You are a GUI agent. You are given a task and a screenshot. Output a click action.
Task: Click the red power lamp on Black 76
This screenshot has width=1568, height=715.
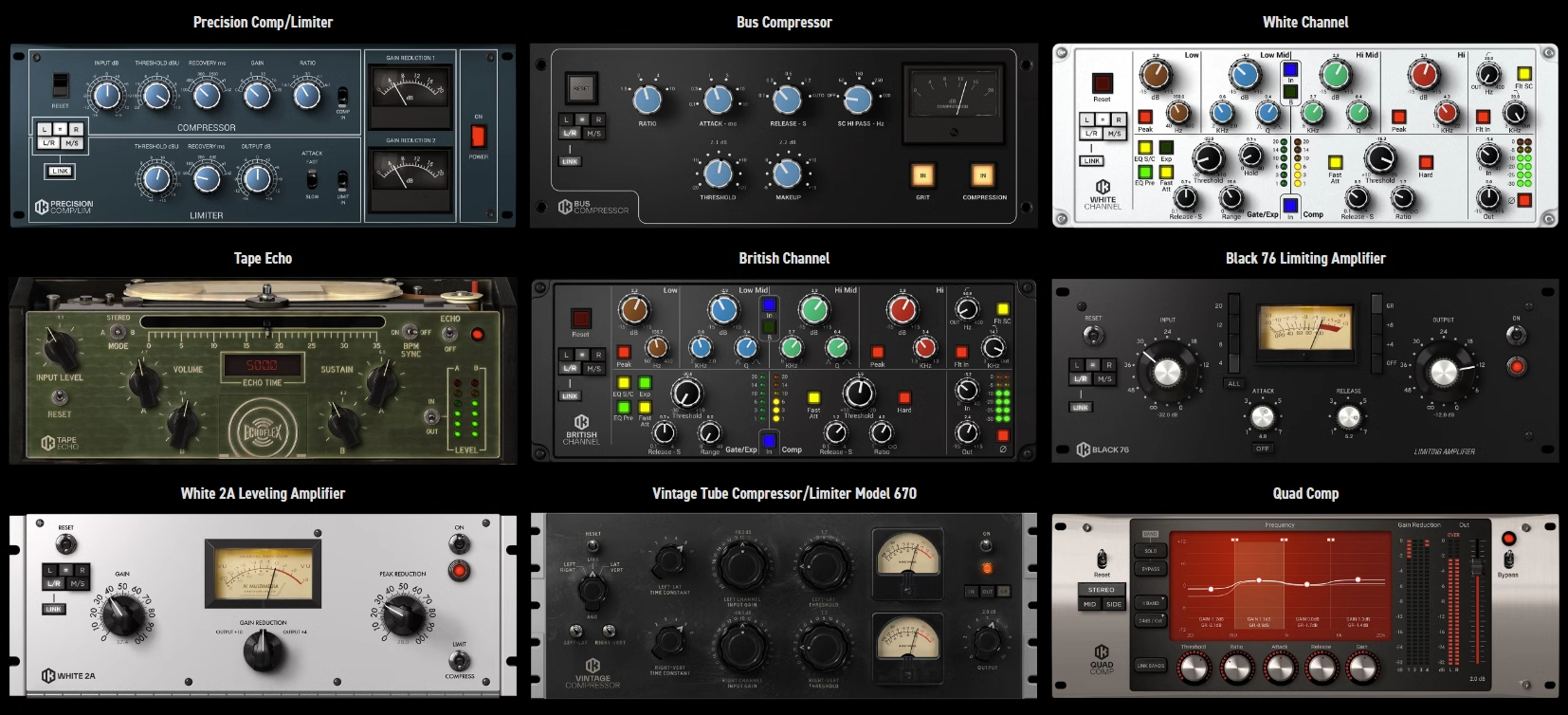click(x=1516, y=366)
